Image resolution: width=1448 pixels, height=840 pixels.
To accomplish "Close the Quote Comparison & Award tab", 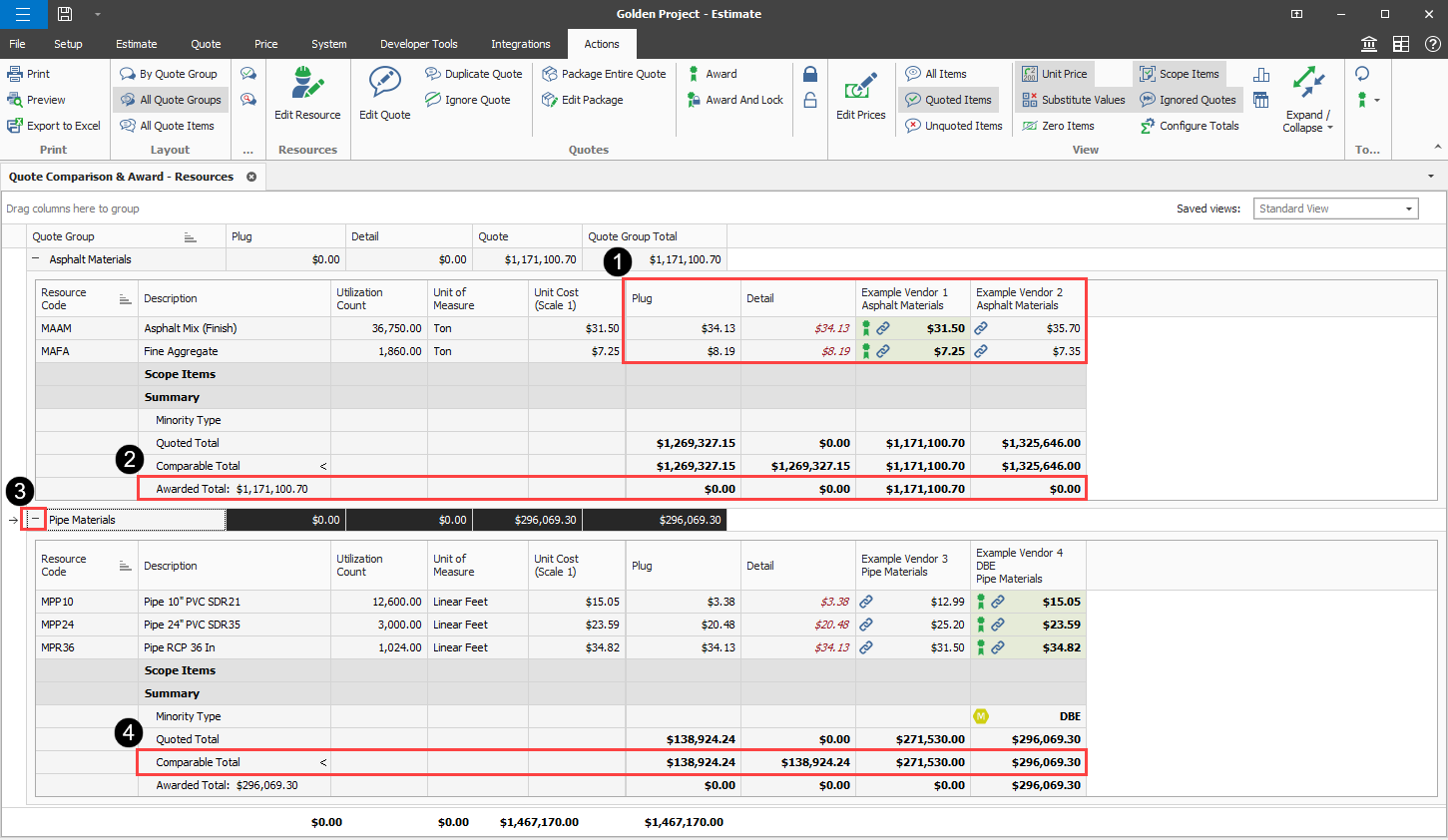I will click(251, 177).
